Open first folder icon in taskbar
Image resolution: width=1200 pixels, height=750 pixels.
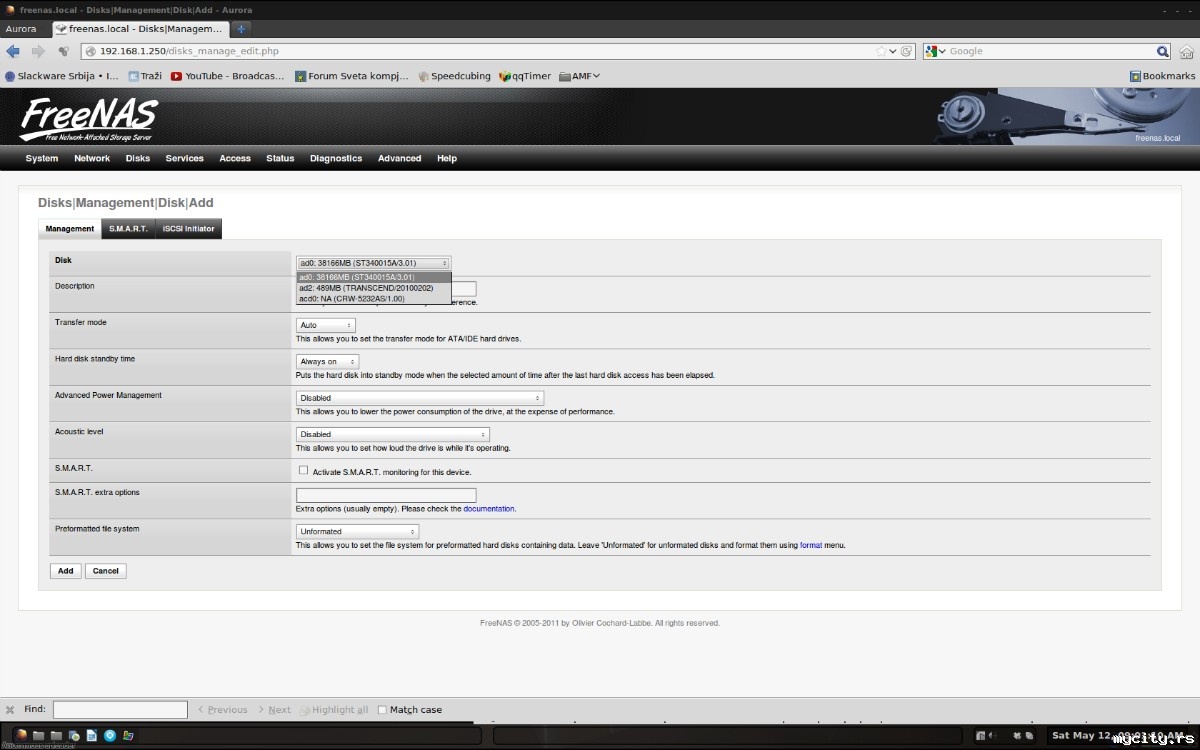[39, 735]
